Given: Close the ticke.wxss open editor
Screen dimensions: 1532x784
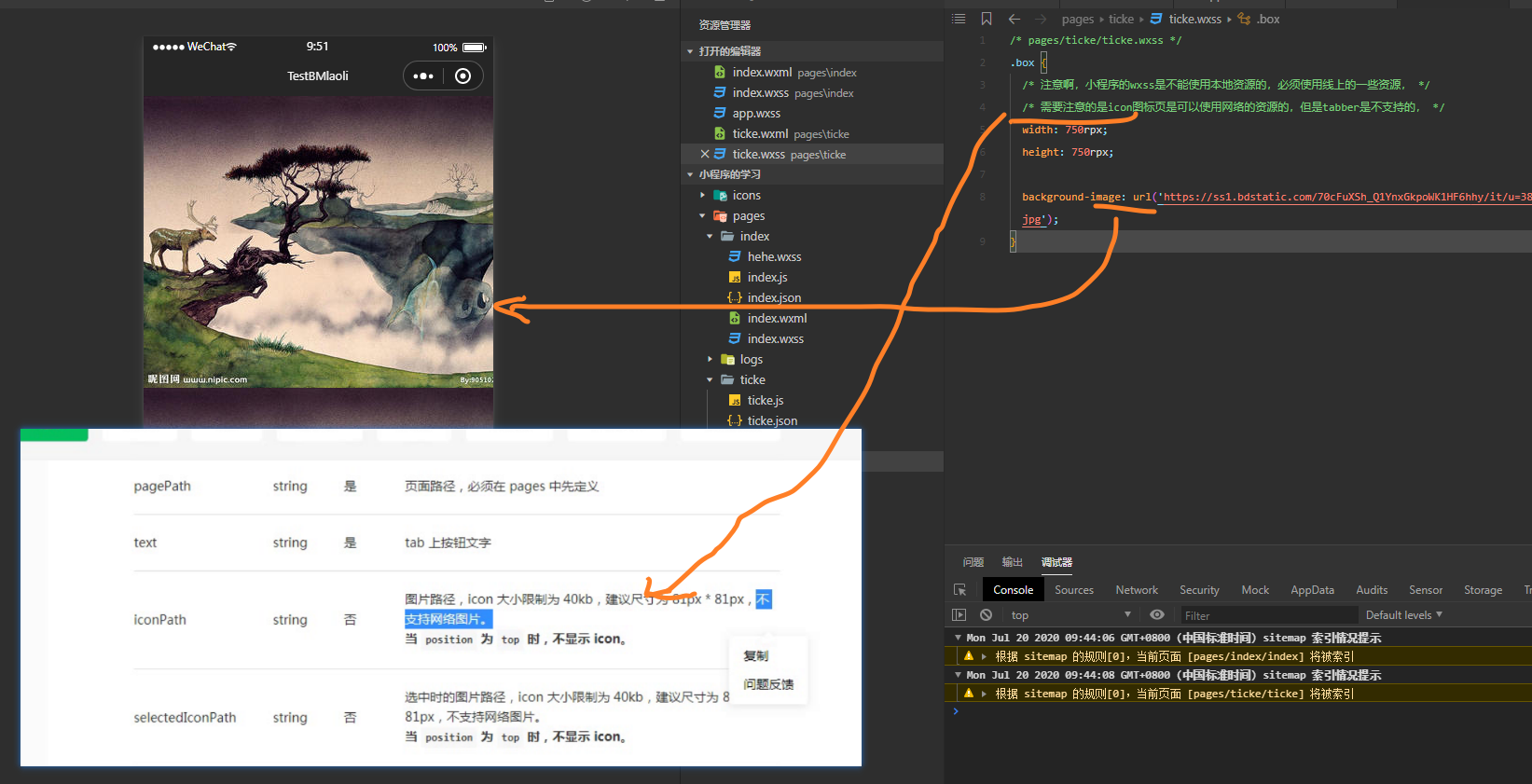Looking at the screenshot, I should tap(705, 154).
